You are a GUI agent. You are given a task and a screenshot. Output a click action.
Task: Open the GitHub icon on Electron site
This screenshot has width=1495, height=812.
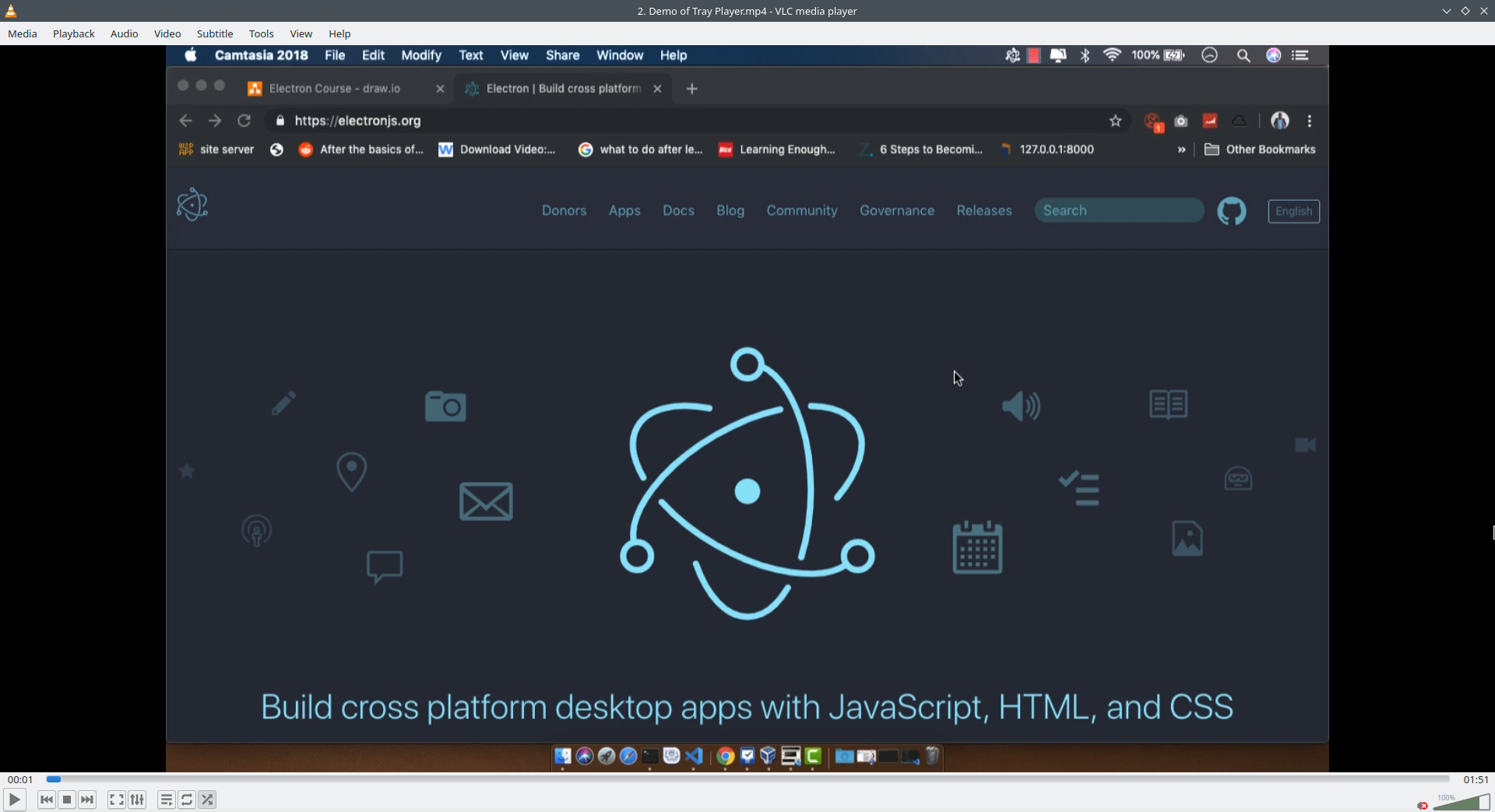coord(1232,211)
